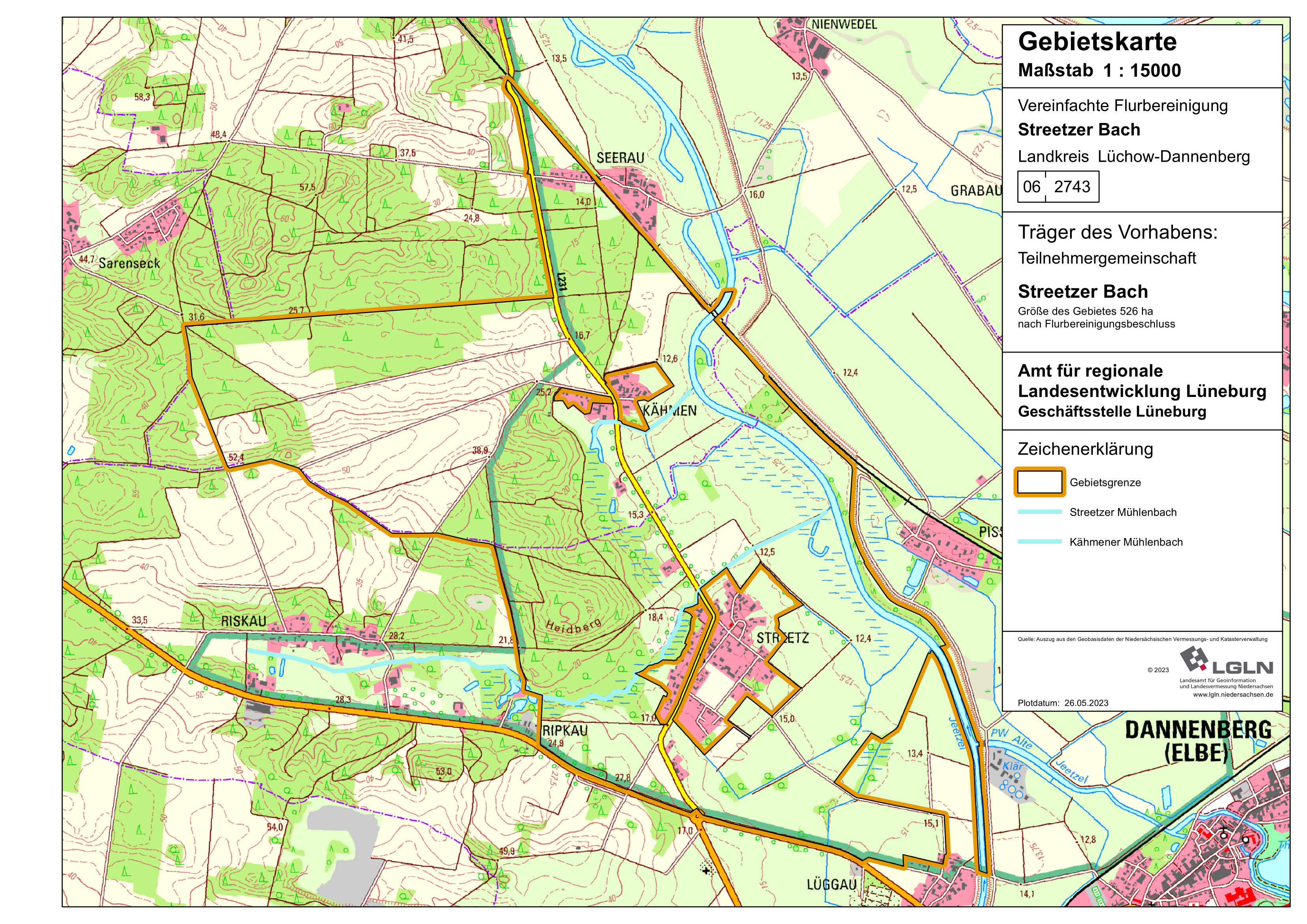
Task: Click the cross symbol near Lüggau
Action: [706, 871]
